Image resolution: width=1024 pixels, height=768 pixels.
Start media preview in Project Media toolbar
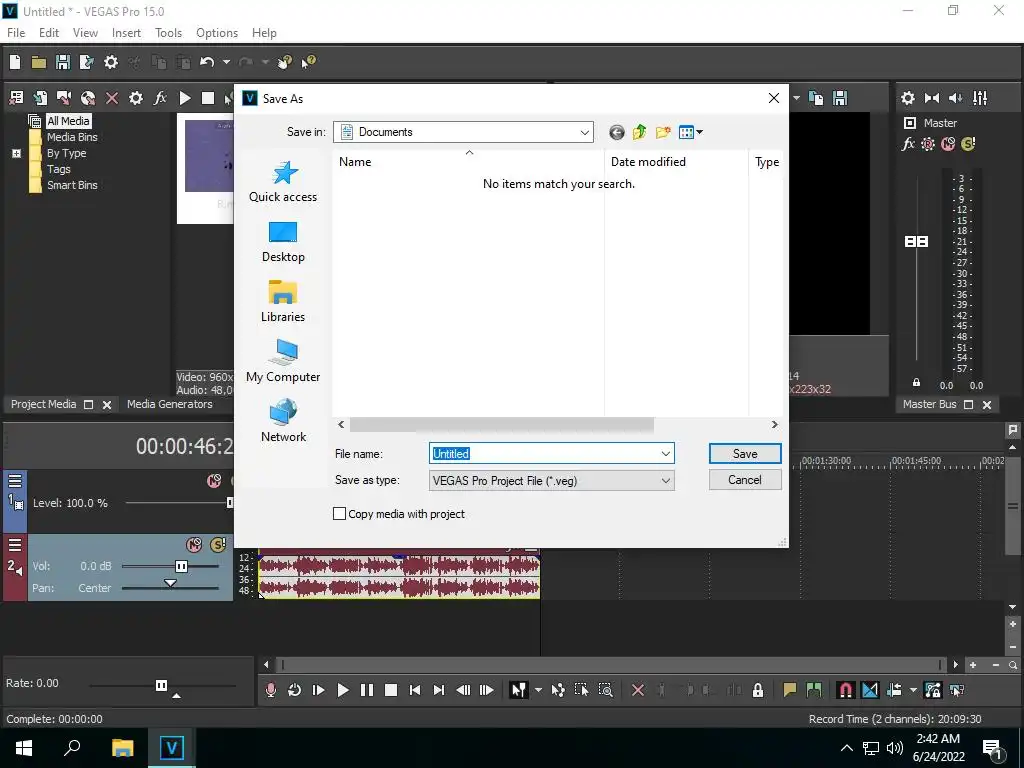pyautogui.click(x=185, y=98)
